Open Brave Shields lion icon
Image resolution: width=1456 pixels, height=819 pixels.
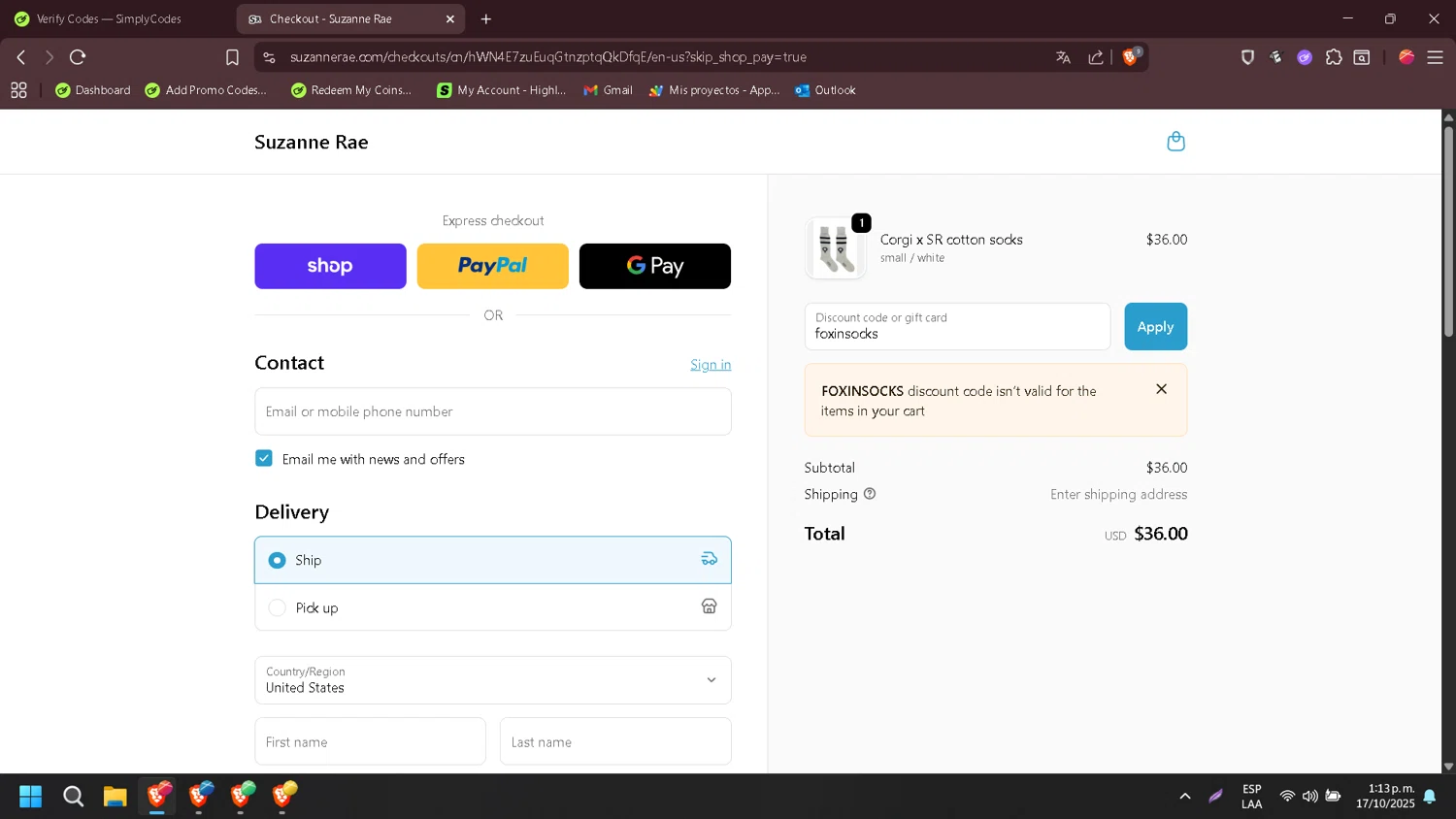(x=1131, y=56)
